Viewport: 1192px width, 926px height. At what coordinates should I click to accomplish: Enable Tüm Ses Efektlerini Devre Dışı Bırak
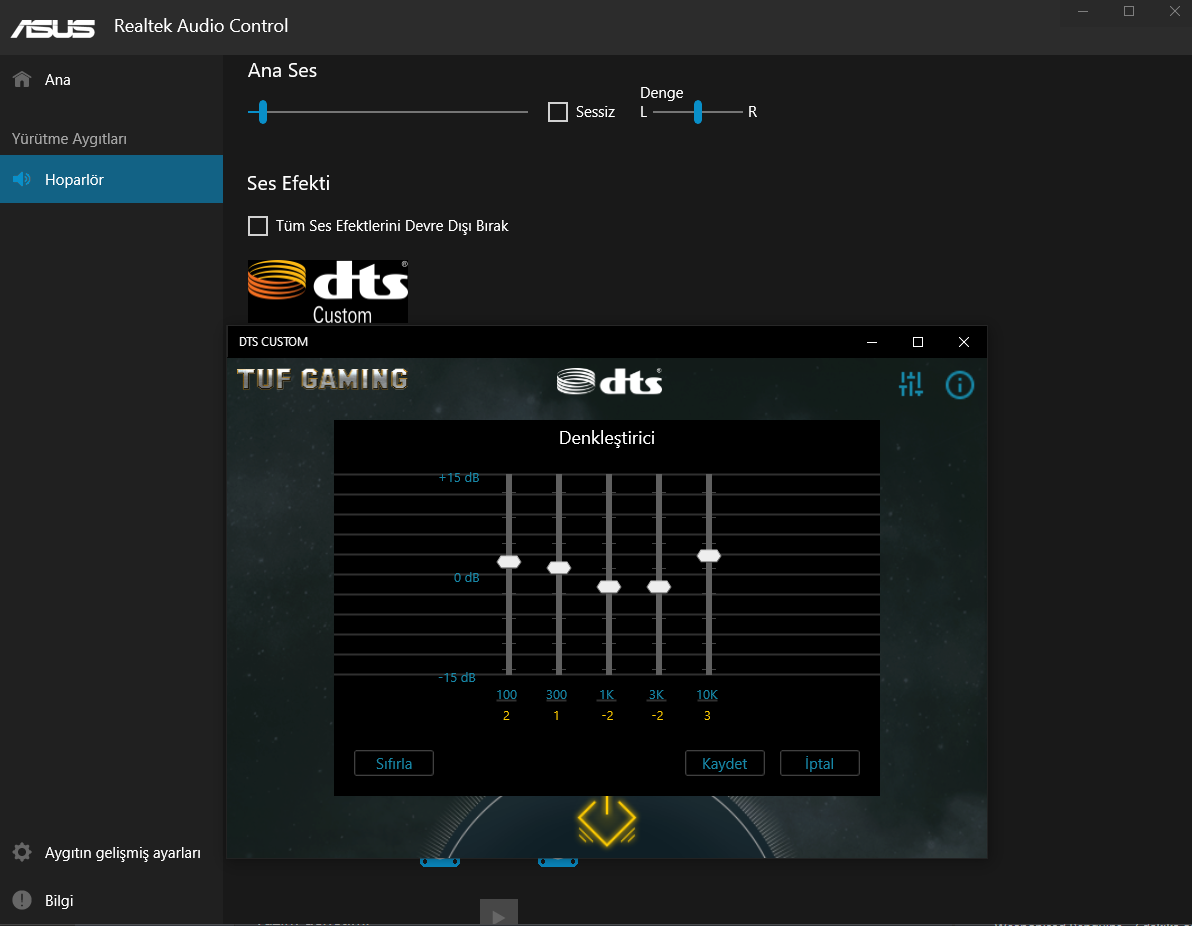(258, 226)
